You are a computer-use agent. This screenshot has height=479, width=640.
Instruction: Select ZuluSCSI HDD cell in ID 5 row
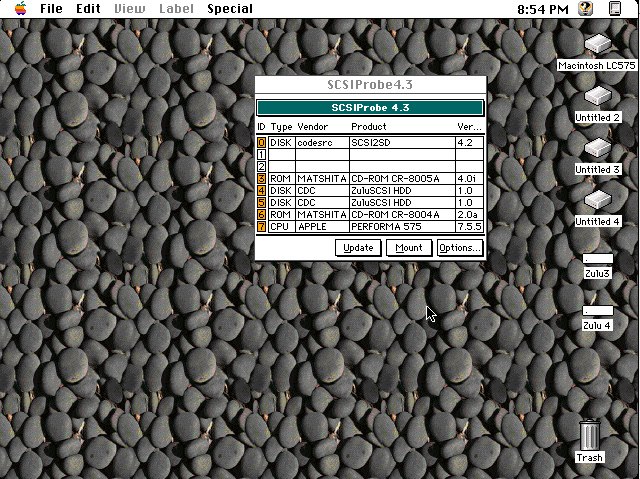pyautogui.click(x=402, y=202)
